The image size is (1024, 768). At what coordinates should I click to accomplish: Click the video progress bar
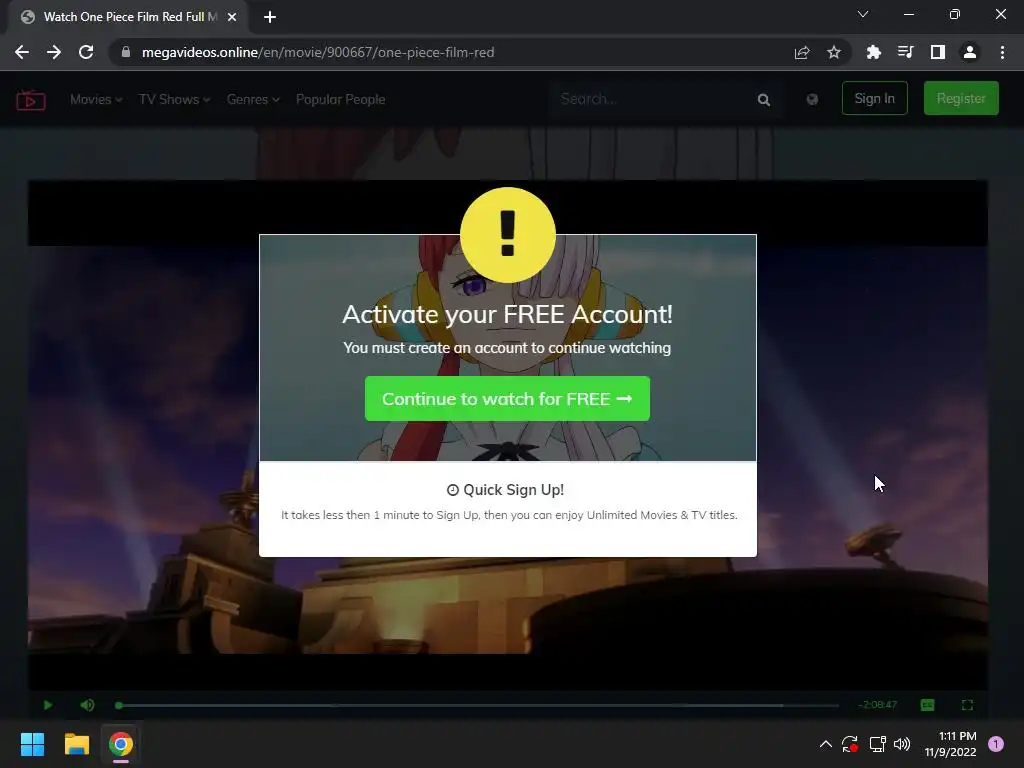click(x=477, y=705)
